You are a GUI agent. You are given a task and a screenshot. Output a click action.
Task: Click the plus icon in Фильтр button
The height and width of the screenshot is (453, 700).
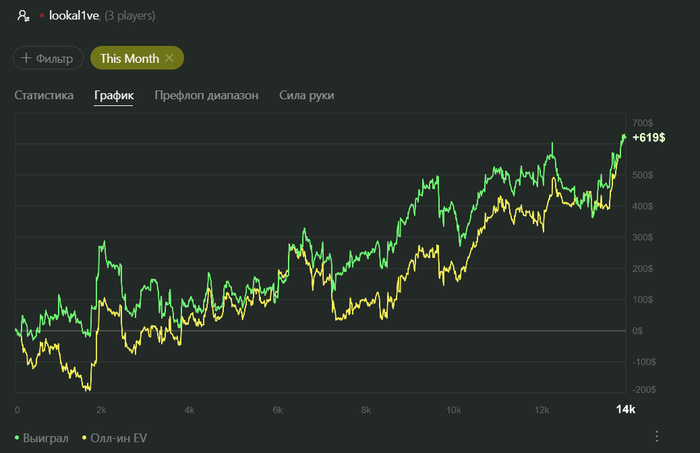click(26, 58)
